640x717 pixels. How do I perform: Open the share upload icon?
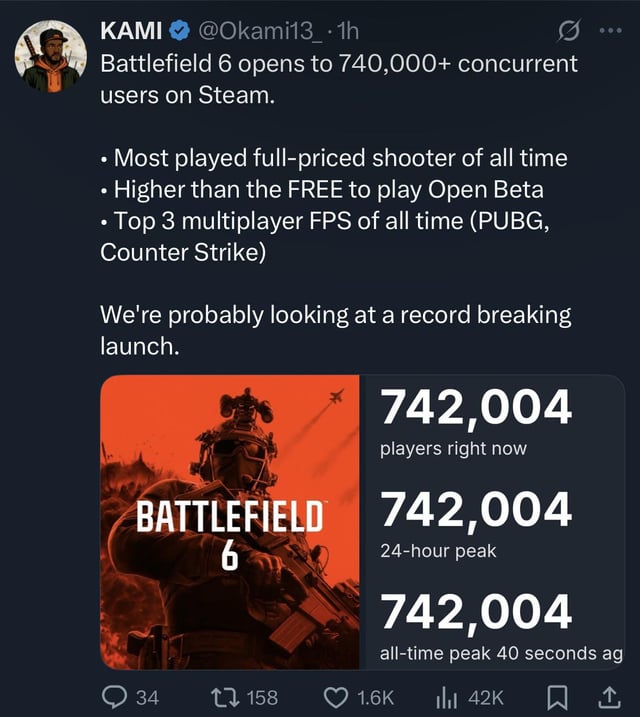tap(610, 697)
